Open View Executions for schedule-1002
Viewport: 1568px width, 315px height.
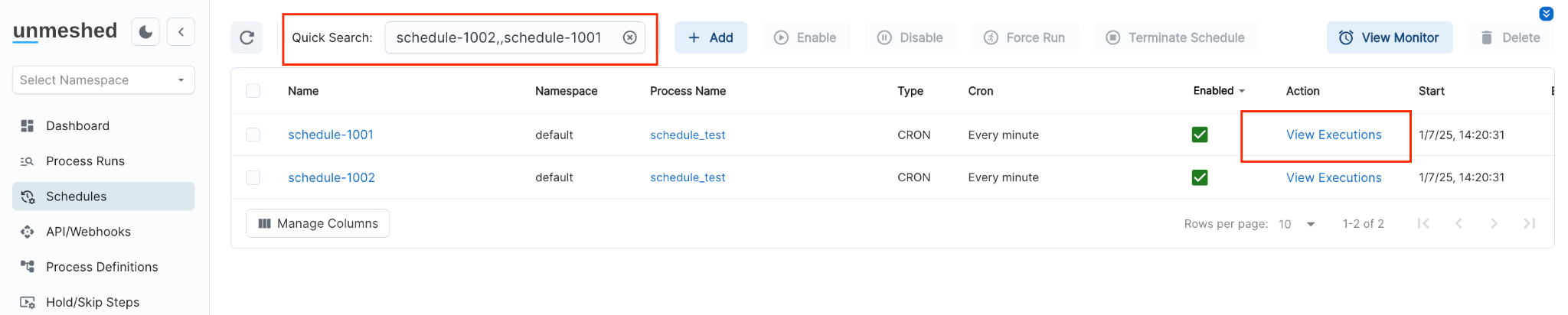[1334, 177]
